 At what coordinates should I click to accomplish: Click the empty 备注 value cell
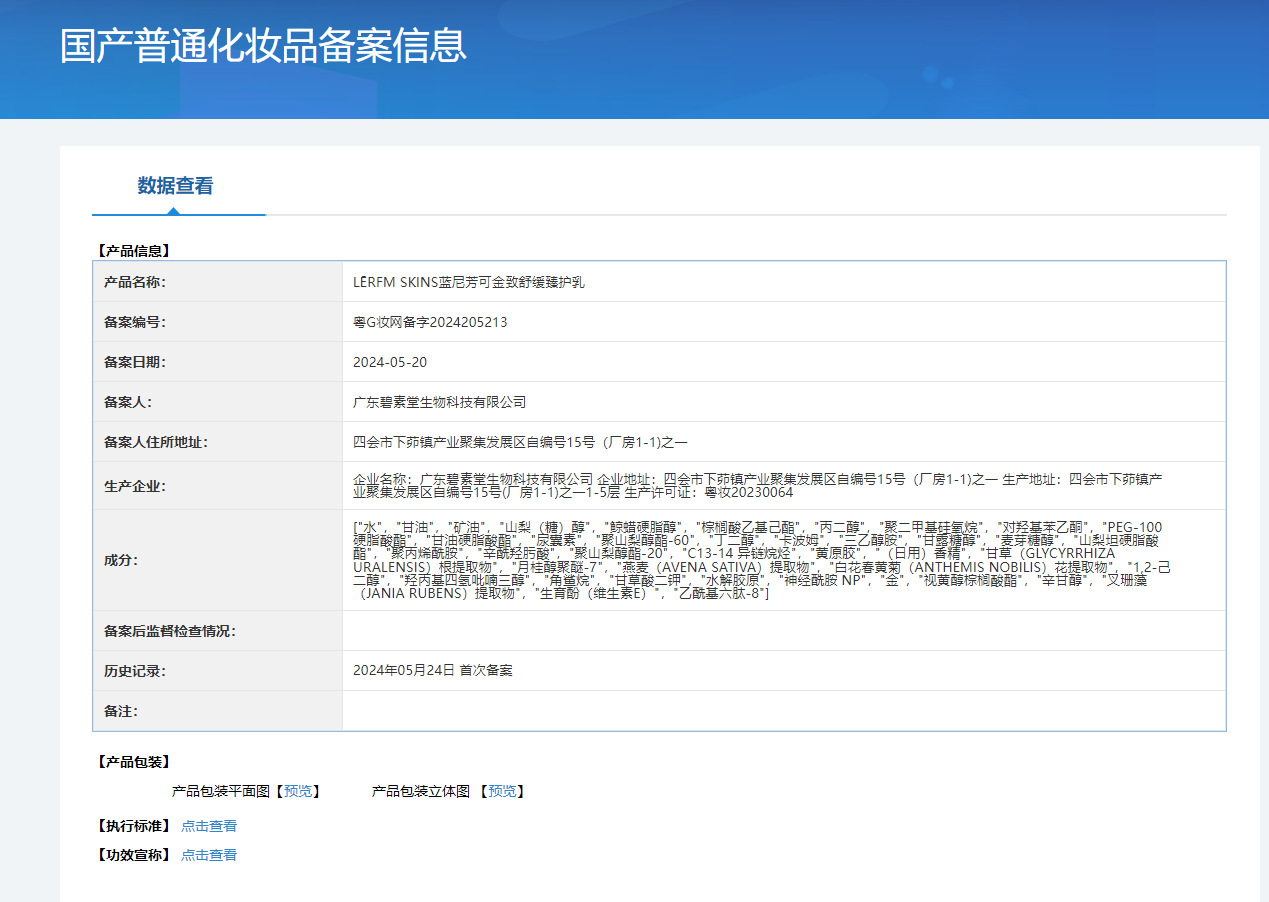click(x=783, y=711)
